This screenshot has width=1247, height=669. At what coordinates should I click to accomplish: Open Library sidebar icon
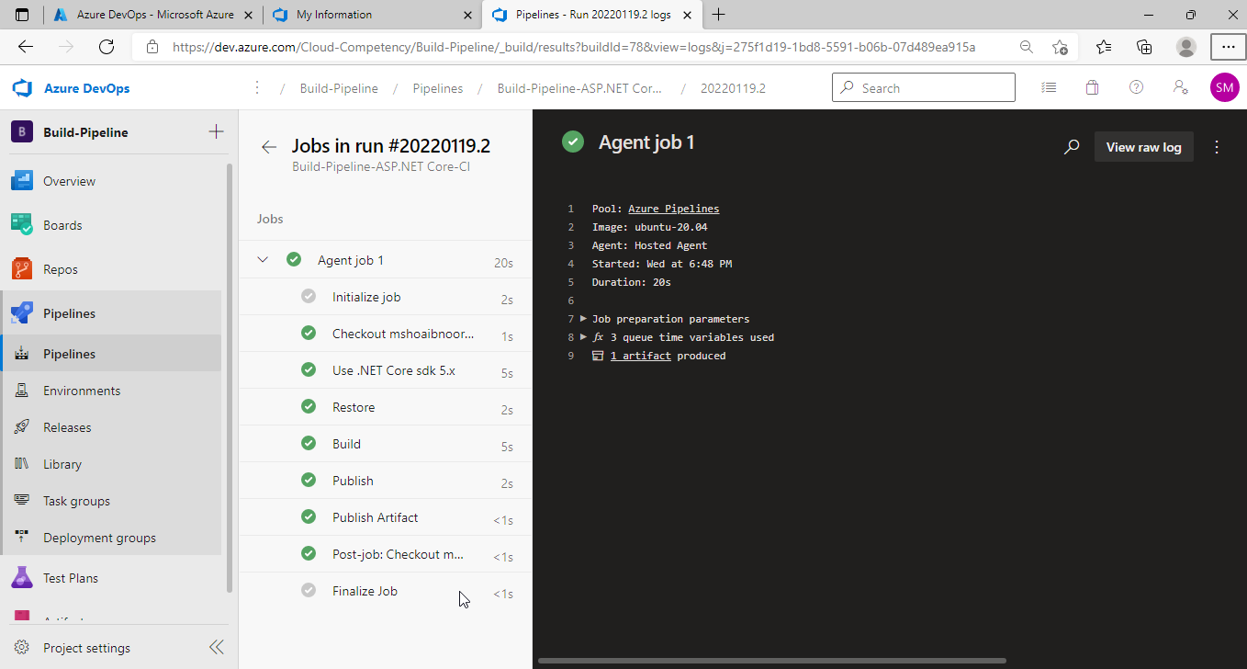(x=22, y=464)
